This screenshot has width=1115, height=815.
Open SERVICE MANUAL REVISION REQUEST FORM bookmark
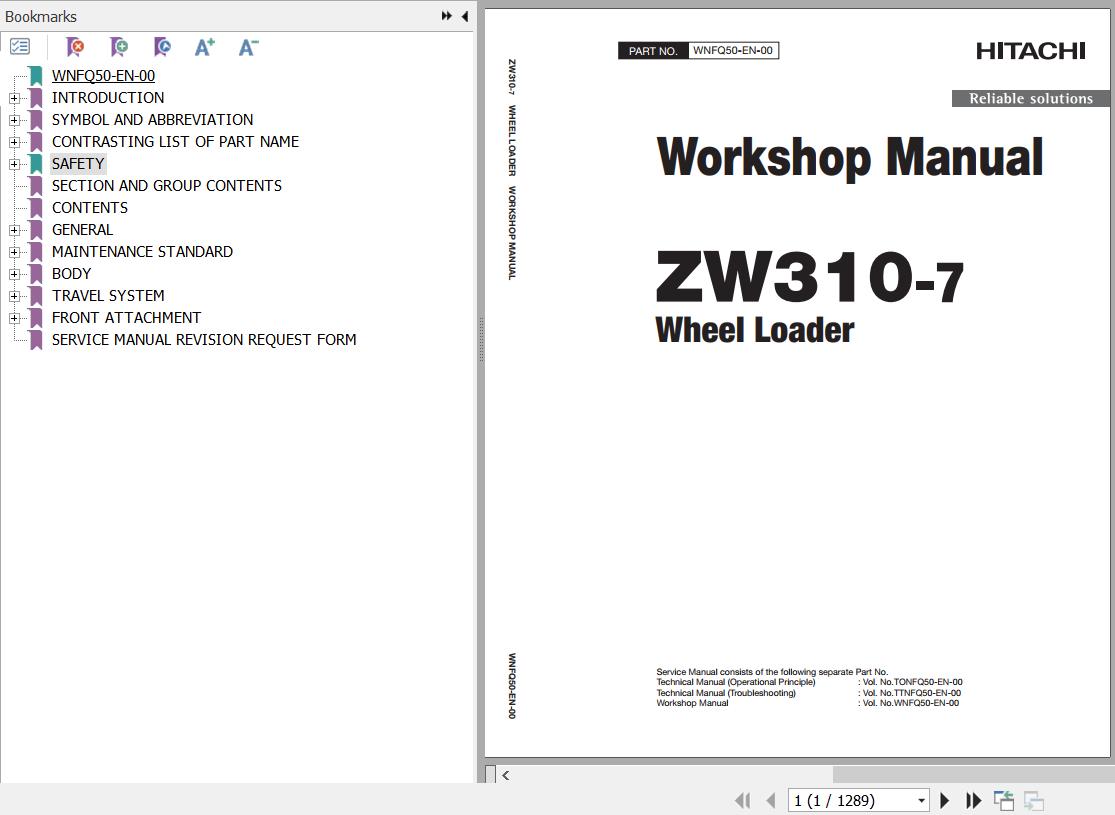(203, 341)
